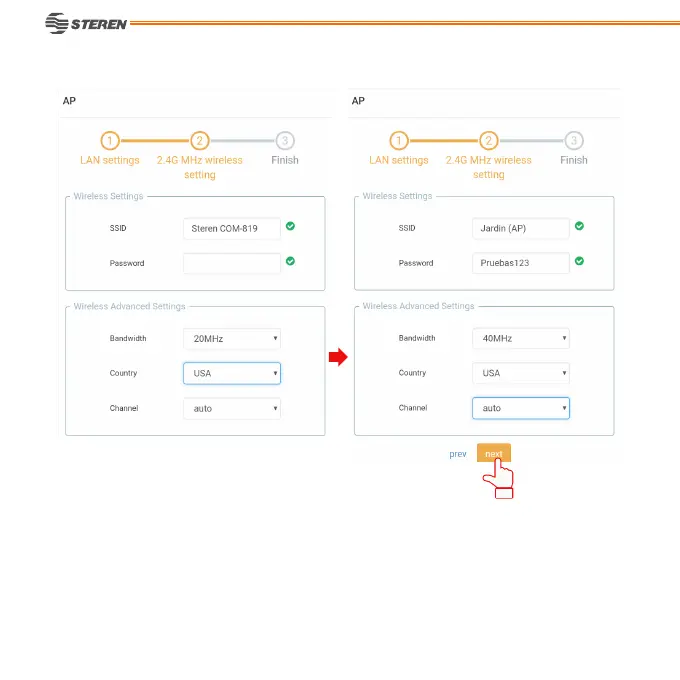Open Country dropdown in right panel with 40MHz
The height and width of the screenshot is (680, 680).
point(521,373)
